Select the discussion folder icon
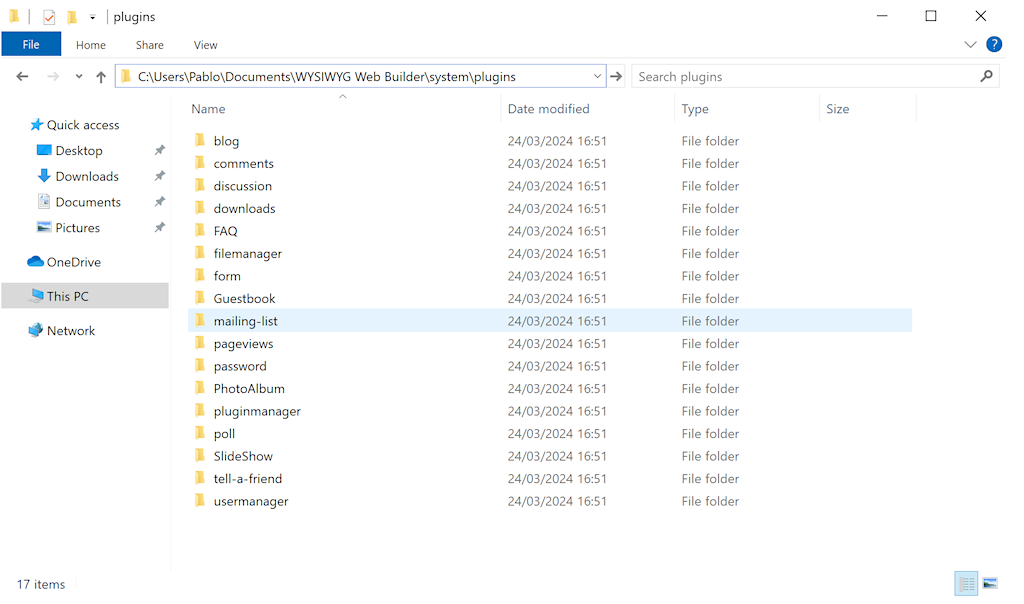Viewport: 1024px width, 604px height. click(200, 185)
